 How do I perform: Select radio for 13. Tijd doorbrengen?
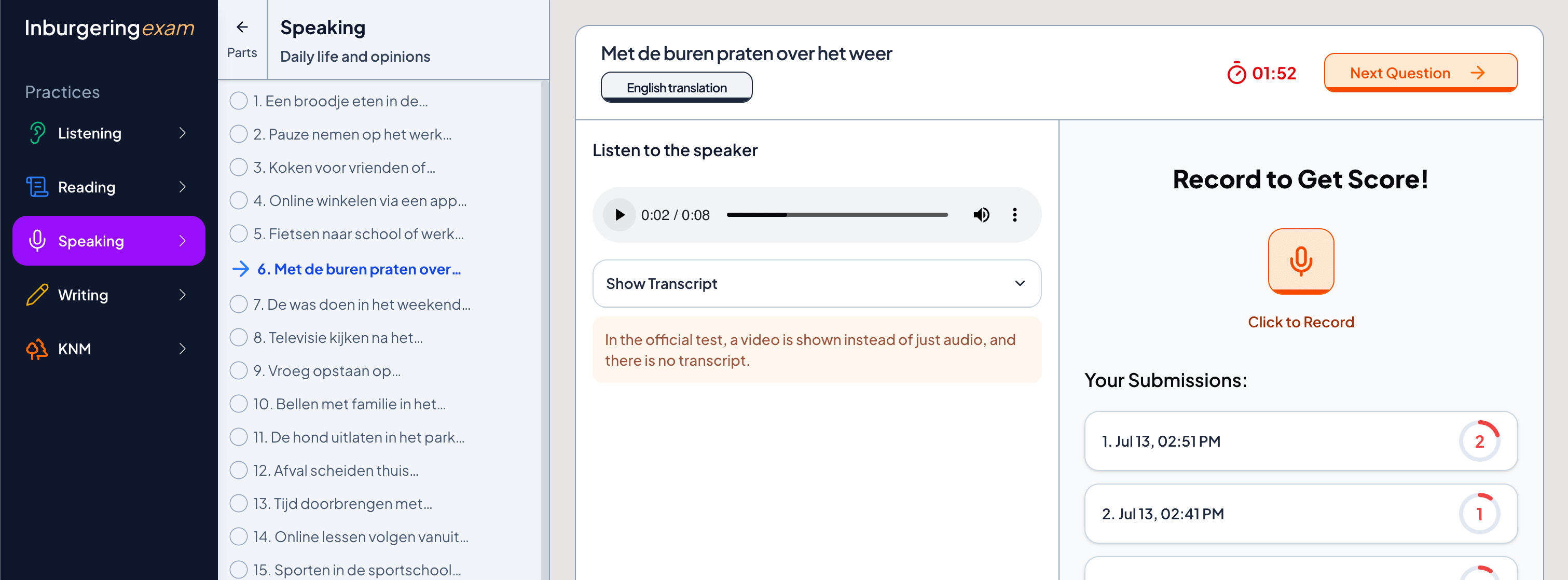point(239,503)
